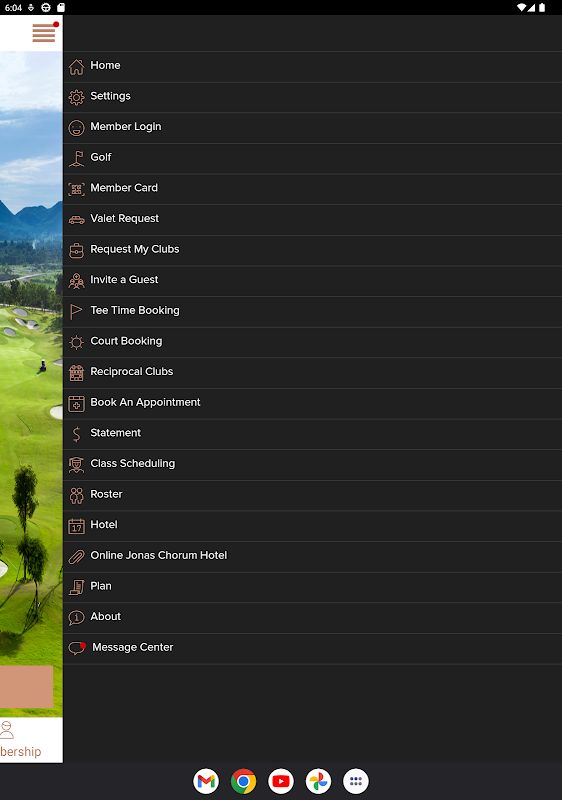Image resolution: width=562 pixels, height=800 pixels.
Task: View Reciprocal Clubs entry
Action: point(313,373)
